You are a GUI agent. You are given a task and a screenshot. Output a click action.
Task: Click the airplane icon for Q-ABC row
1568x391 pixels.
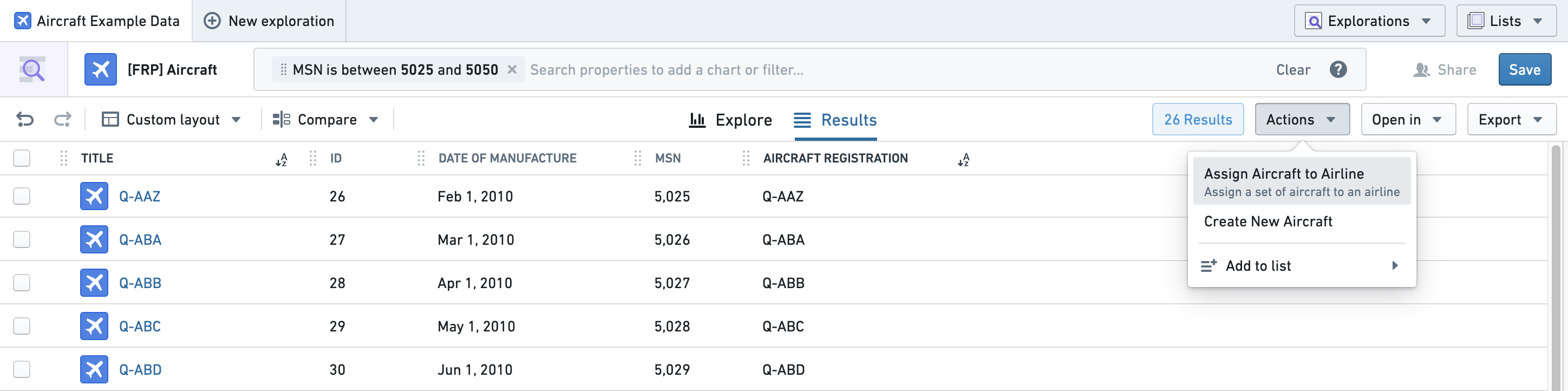(94, 326)
